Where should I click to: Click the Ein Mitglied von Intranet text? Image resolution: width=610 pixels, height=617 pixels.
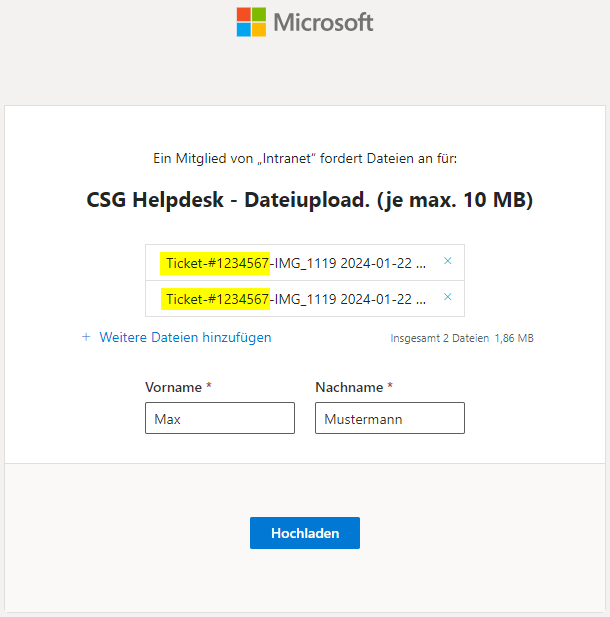[305, 158]
